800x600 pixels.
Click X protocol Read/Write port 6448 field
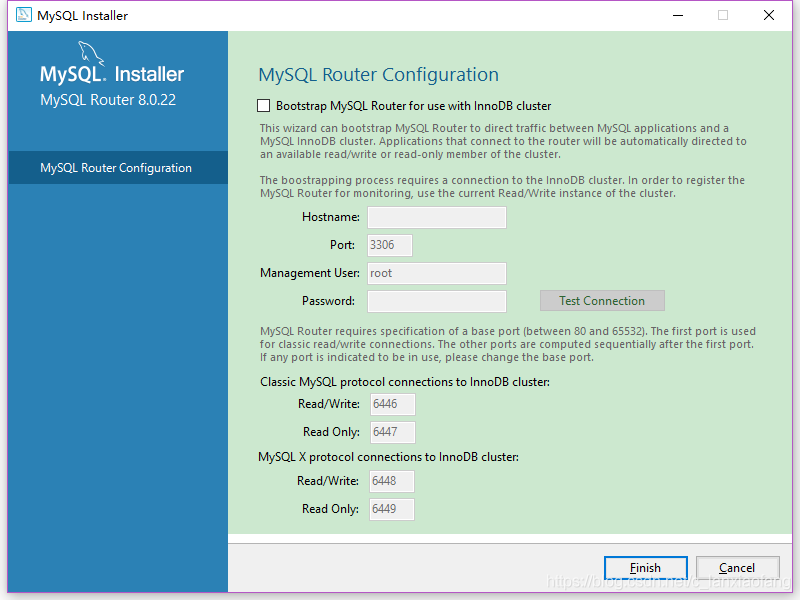click(x=391, y=481)
